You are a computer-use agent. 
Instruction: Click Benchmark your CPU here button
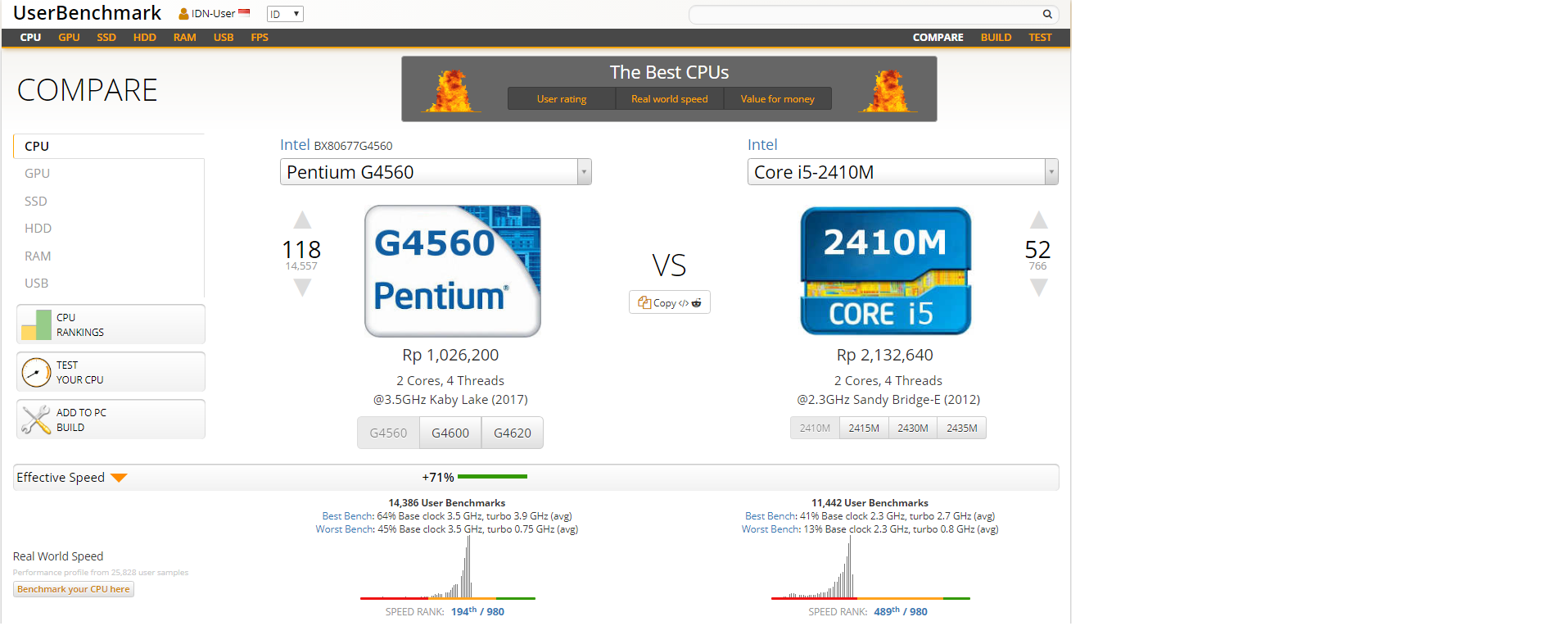coord(74,589)
